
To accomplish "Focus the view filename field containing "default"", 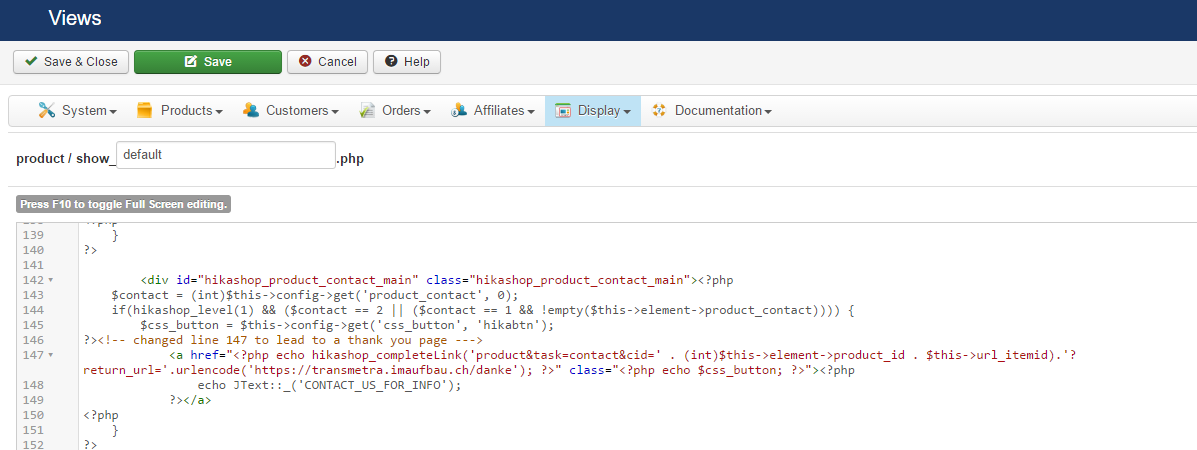I will 226,156.
